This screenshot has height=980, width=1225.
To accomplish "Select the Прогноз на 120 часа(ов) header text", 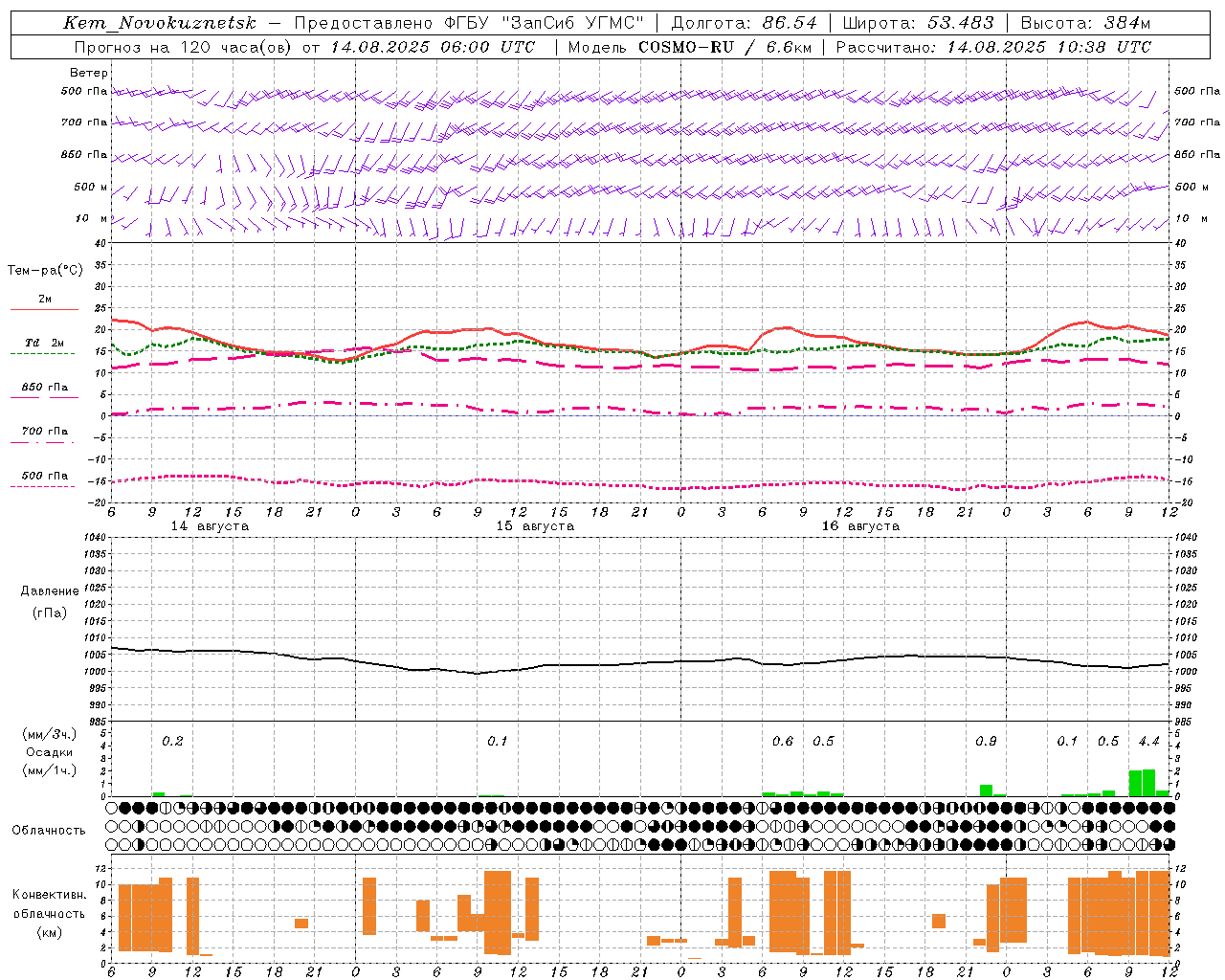I will pos(183,47).
